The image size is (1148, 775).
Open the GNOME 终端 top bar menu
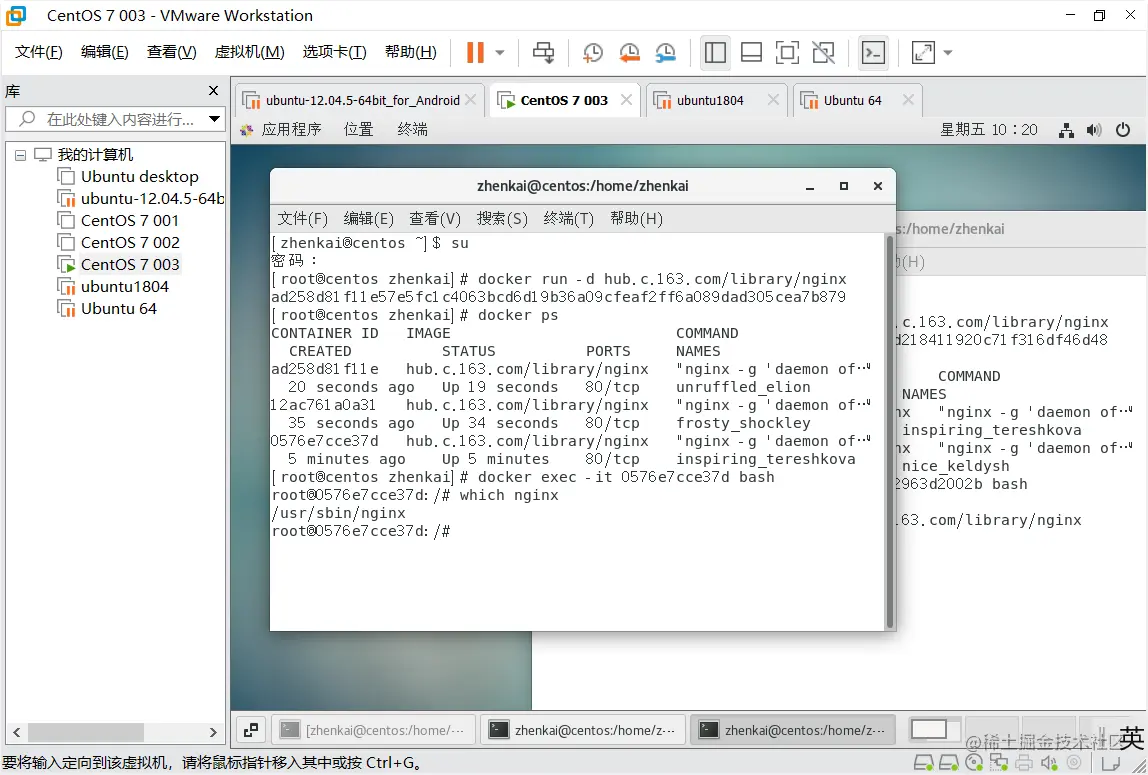412,130
